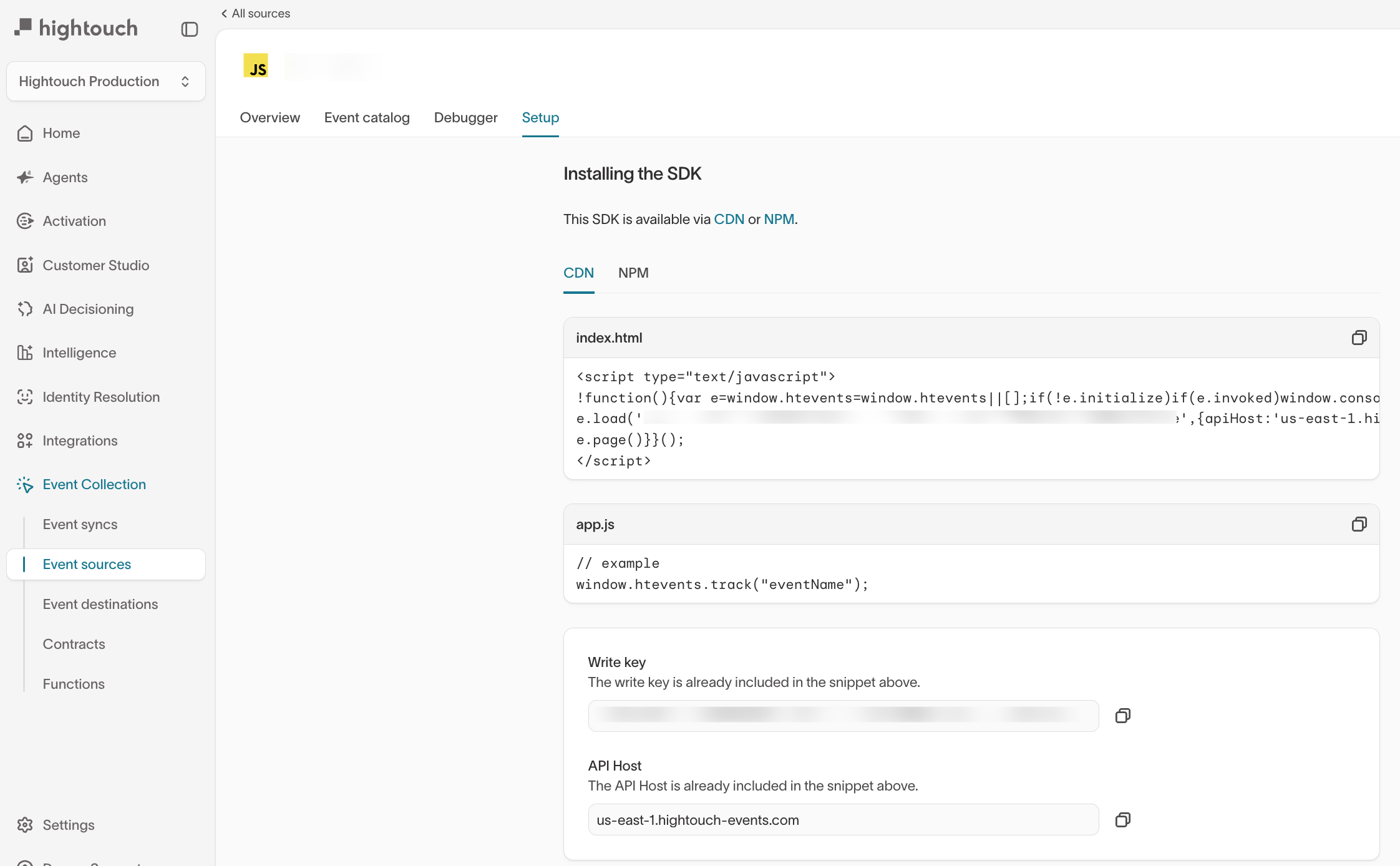
Task: Collapse the Event Collection section
Action: click(x=94, y=484)
